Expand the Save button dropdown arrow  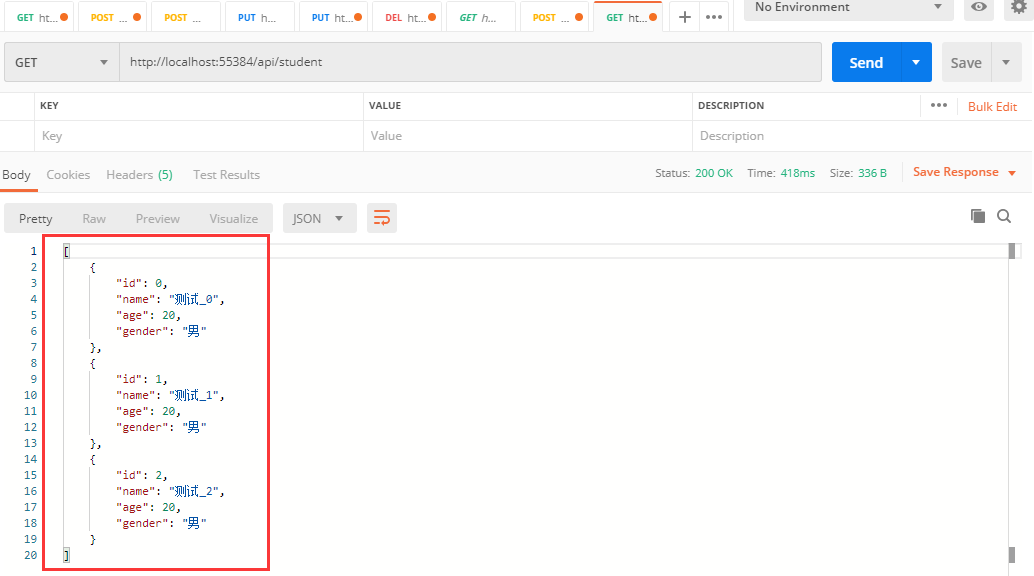[1006, 62]
